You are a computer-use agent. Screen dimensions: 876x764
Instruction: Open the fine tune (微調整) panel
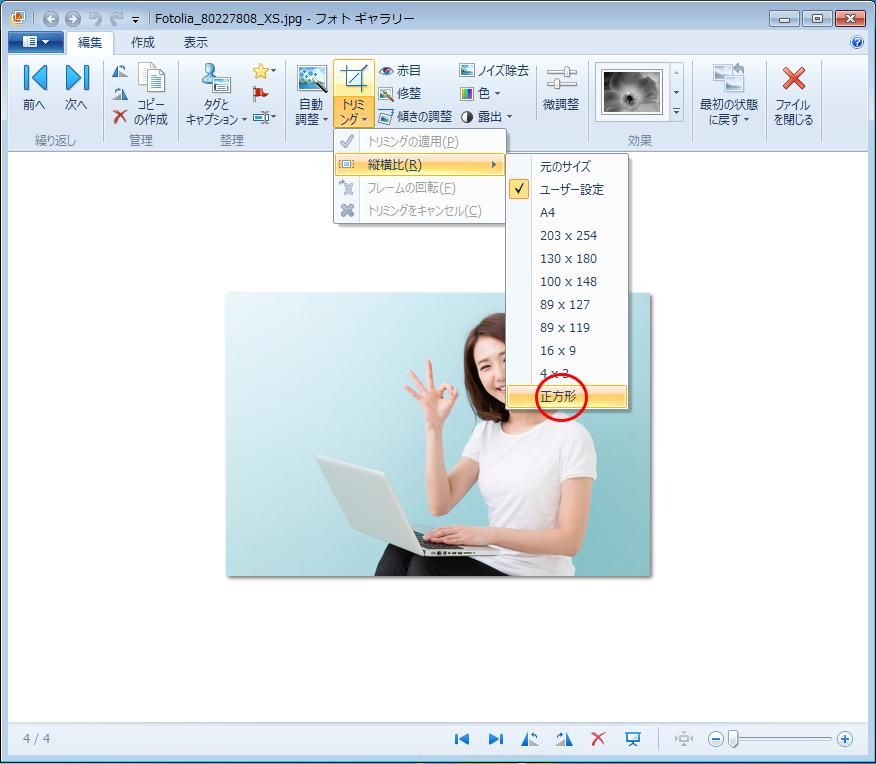pos(561,90)
